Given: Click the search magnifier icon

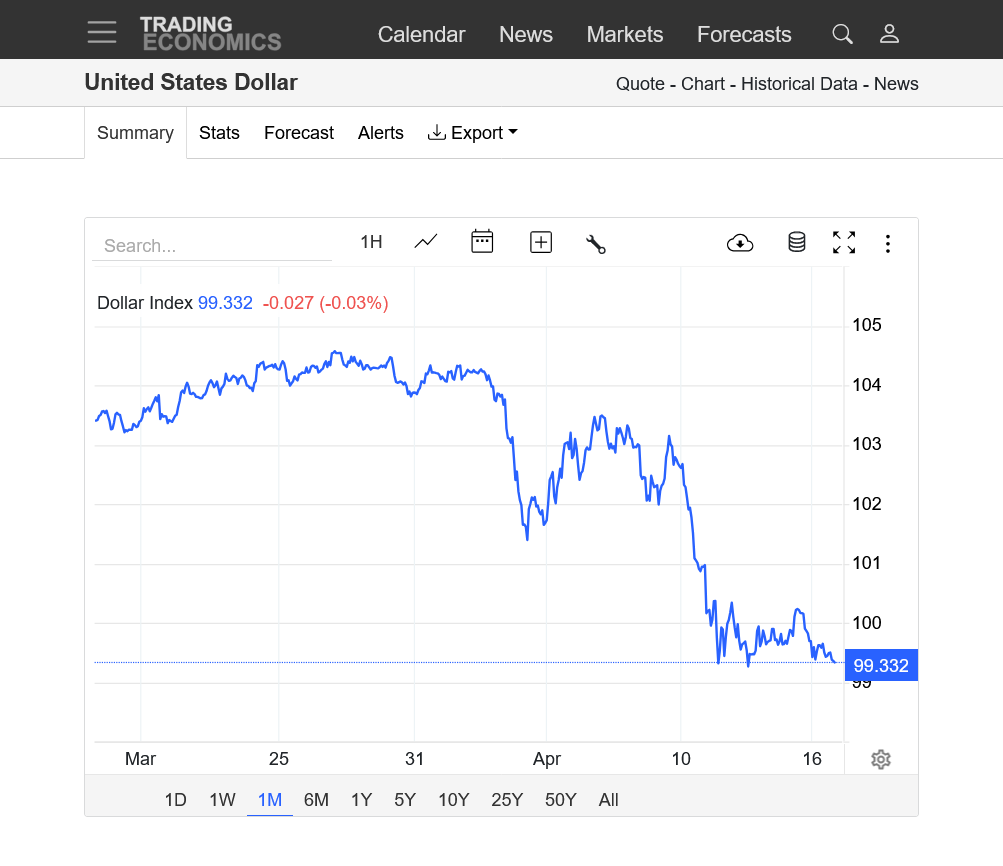Looking at the screenshot, I should coord(842,34).
